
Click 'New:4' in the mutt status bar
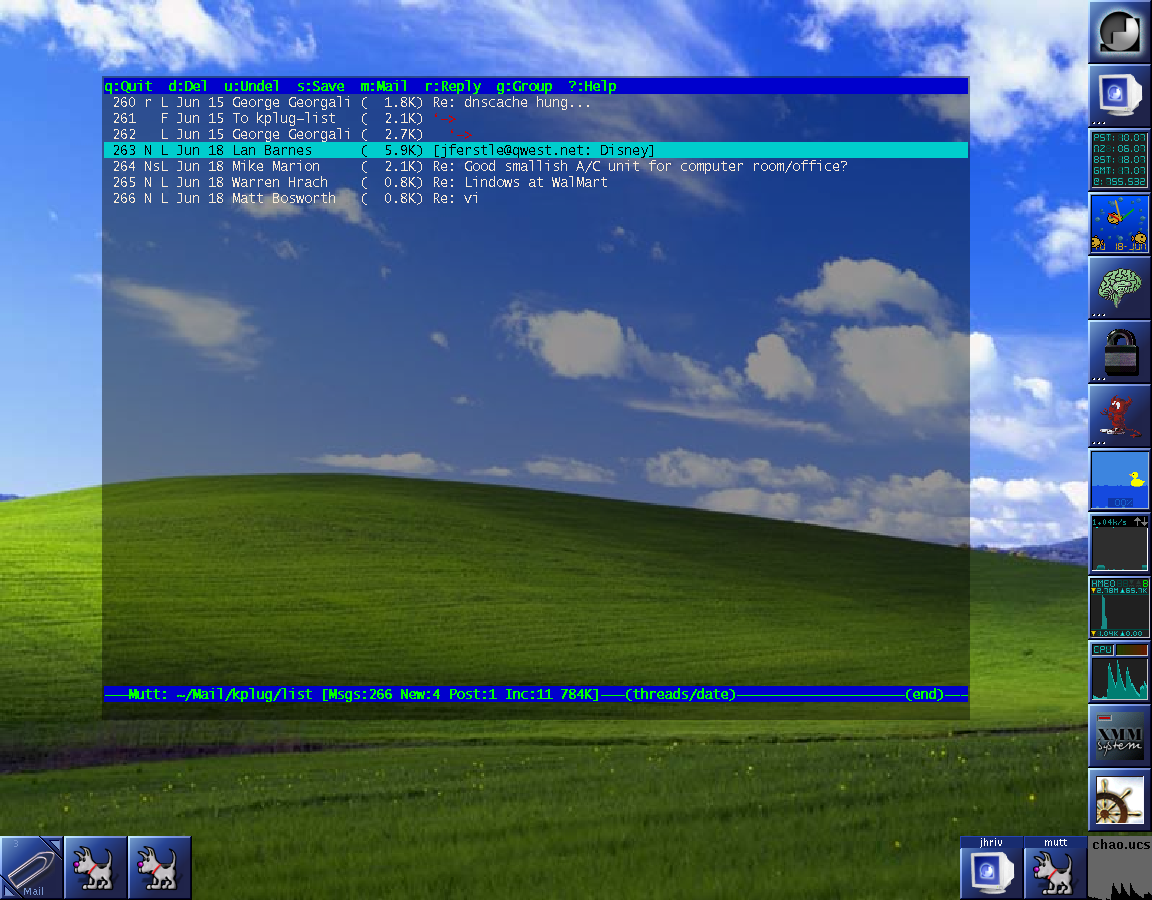420,694
